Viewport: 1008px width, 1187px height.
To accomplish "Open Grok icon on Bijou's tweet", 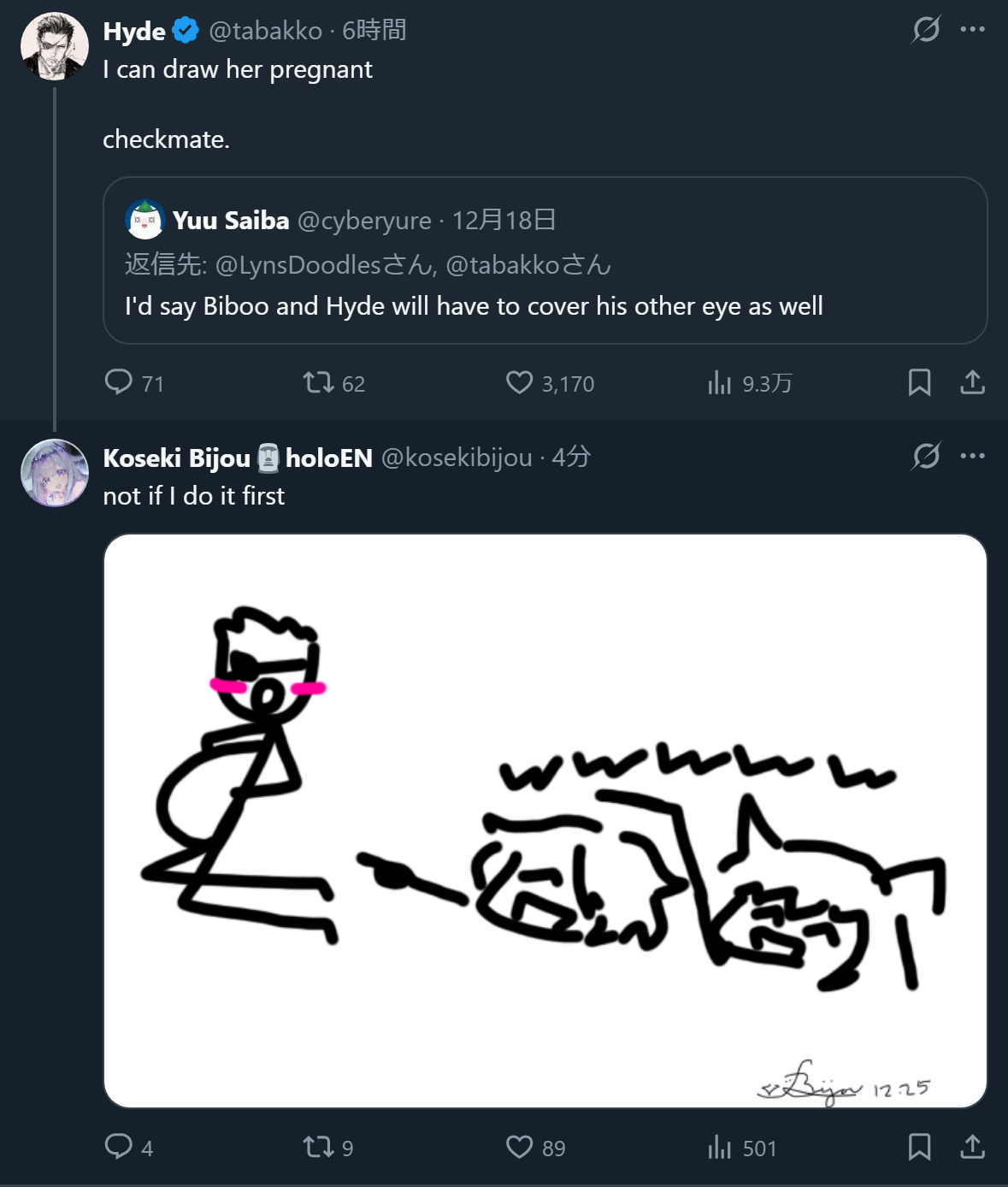I will [x=926, y=456].
